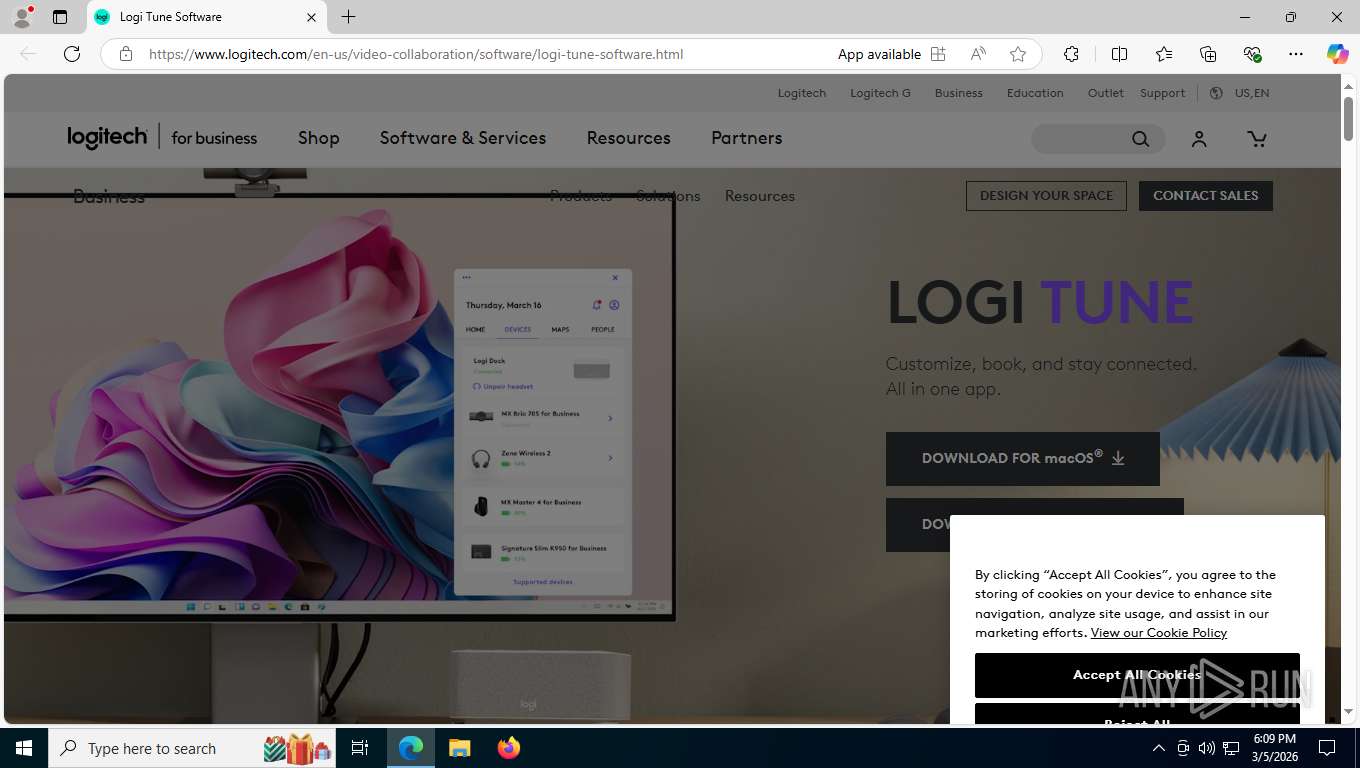
Task: Click CONTACT SALES button
Action: 1205,196
